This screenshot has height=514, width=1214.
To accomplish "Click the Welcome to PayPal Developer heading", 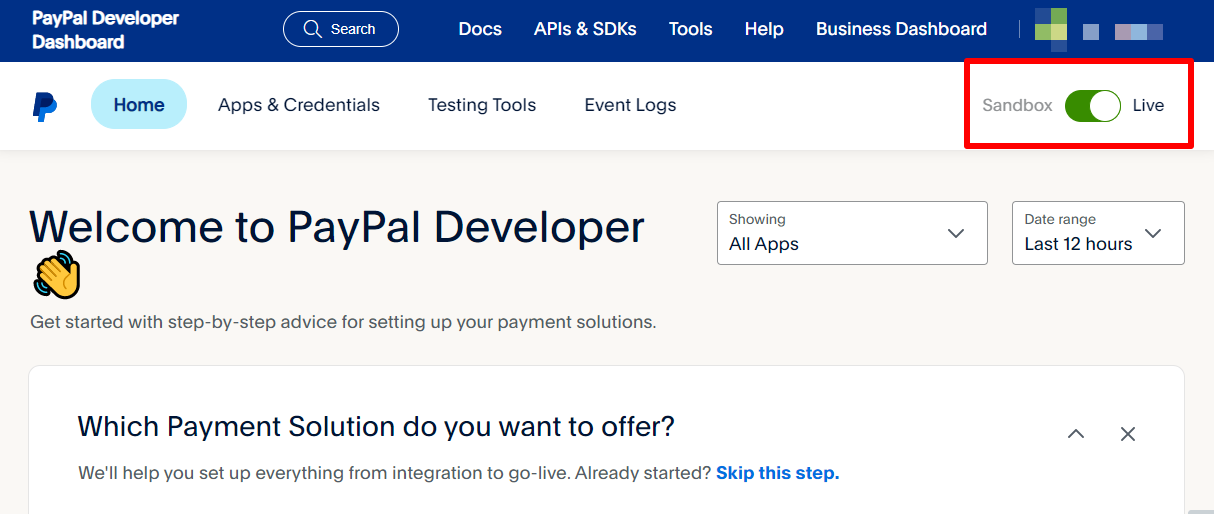I will (x=337, y=227).
